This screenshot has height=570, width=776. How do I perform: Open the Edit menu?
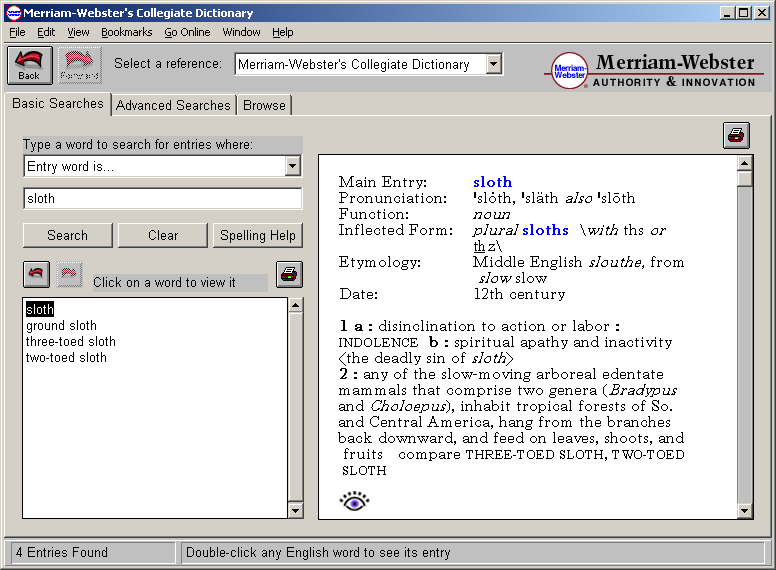46,32
